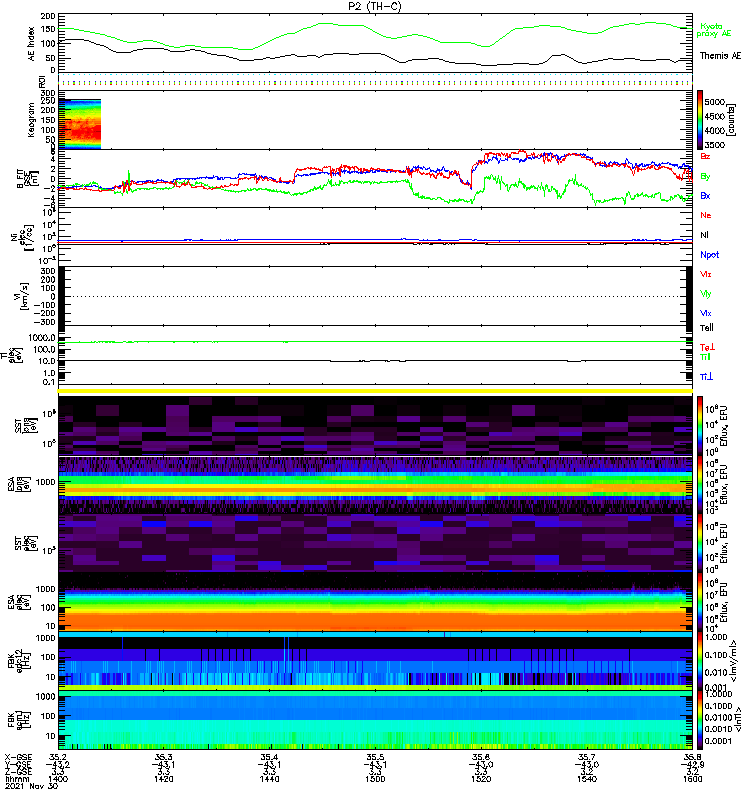Viewport: 750px width, 800px height.
Task: Click the 1600 time tick label
Action: (692, 779)
